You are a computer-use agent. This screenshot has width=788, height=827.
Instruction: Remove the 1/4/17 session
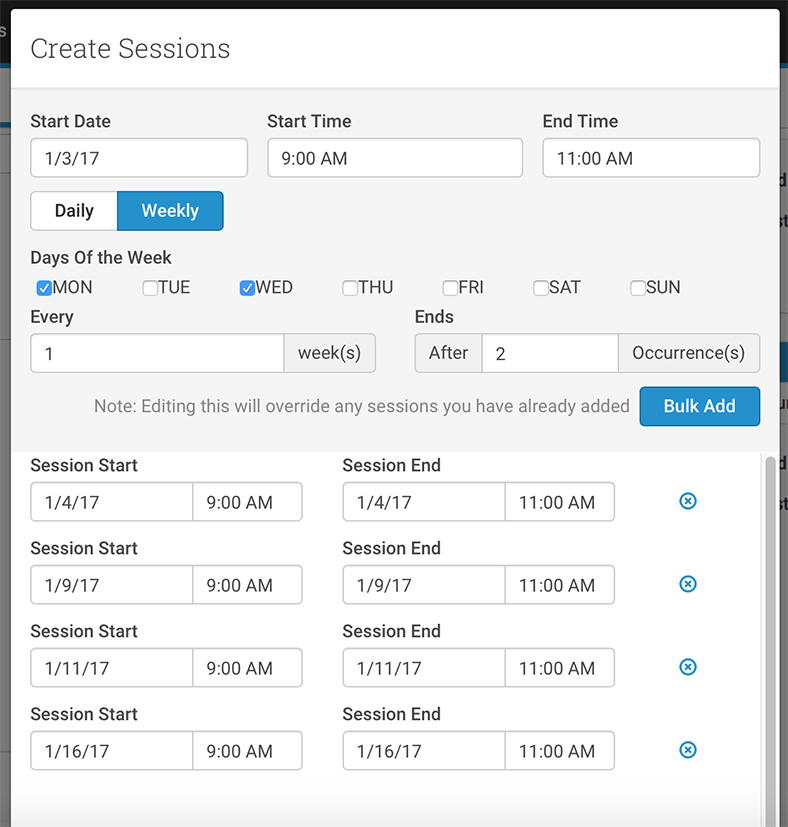687,501
